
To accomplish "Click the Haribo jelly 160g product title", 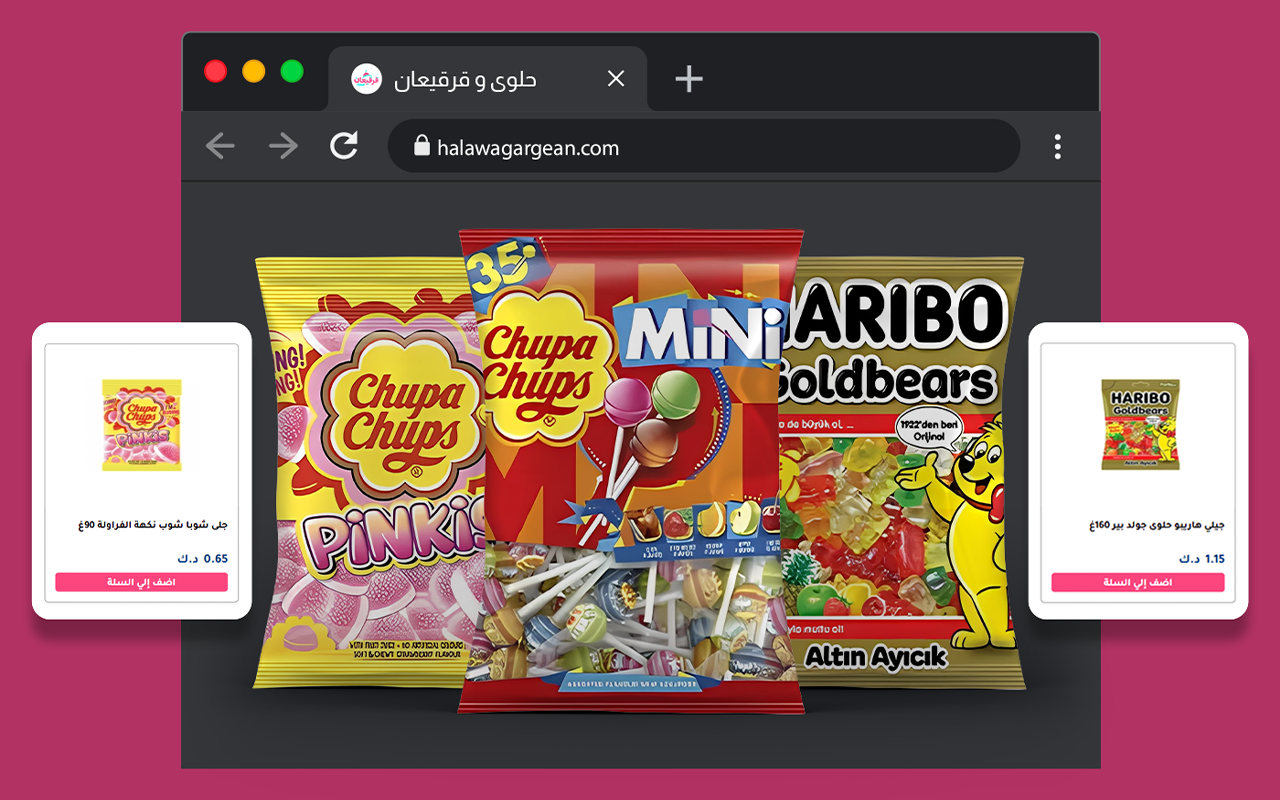I will point(1157,525).
